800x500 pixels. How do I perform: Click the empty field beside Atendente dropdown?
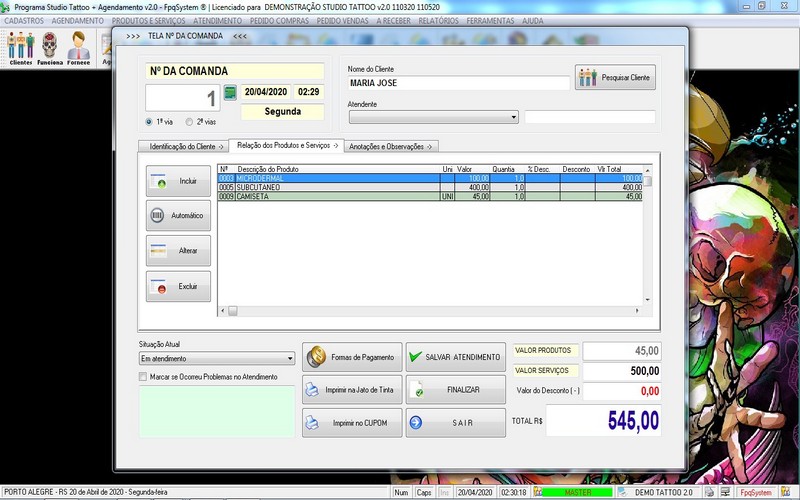tap(590, 117)
